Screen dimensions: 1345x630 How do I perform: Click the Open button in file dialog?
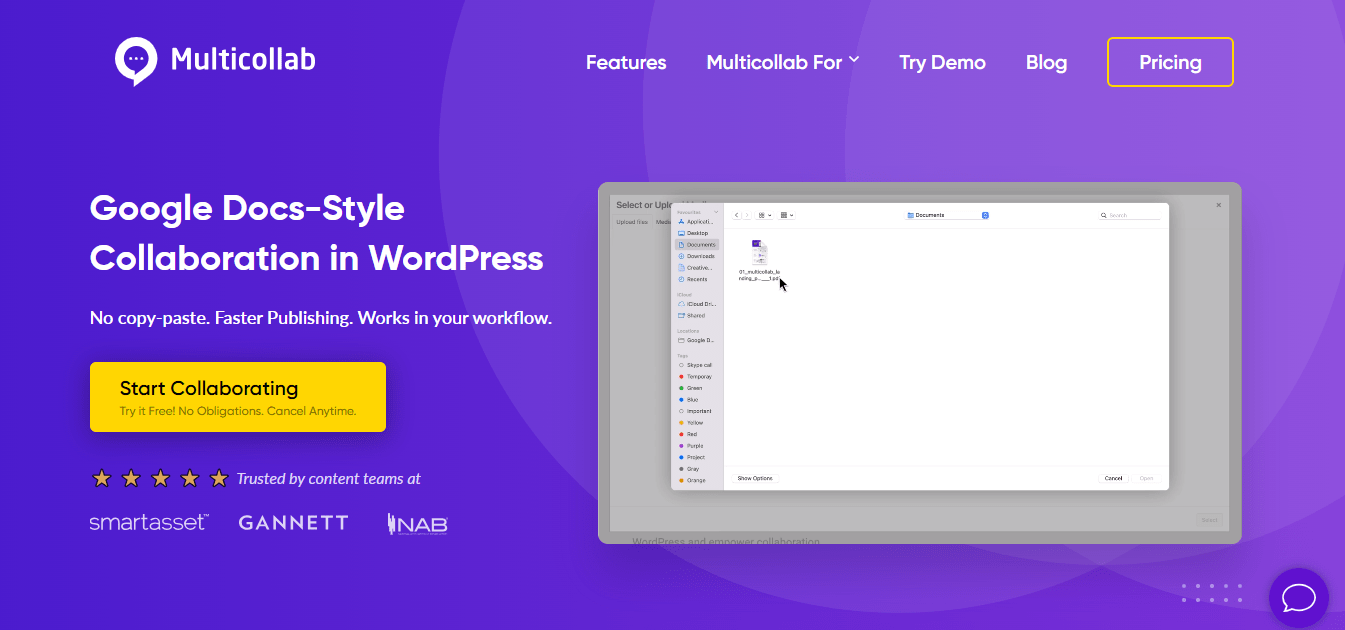(x=1146, y=478)
